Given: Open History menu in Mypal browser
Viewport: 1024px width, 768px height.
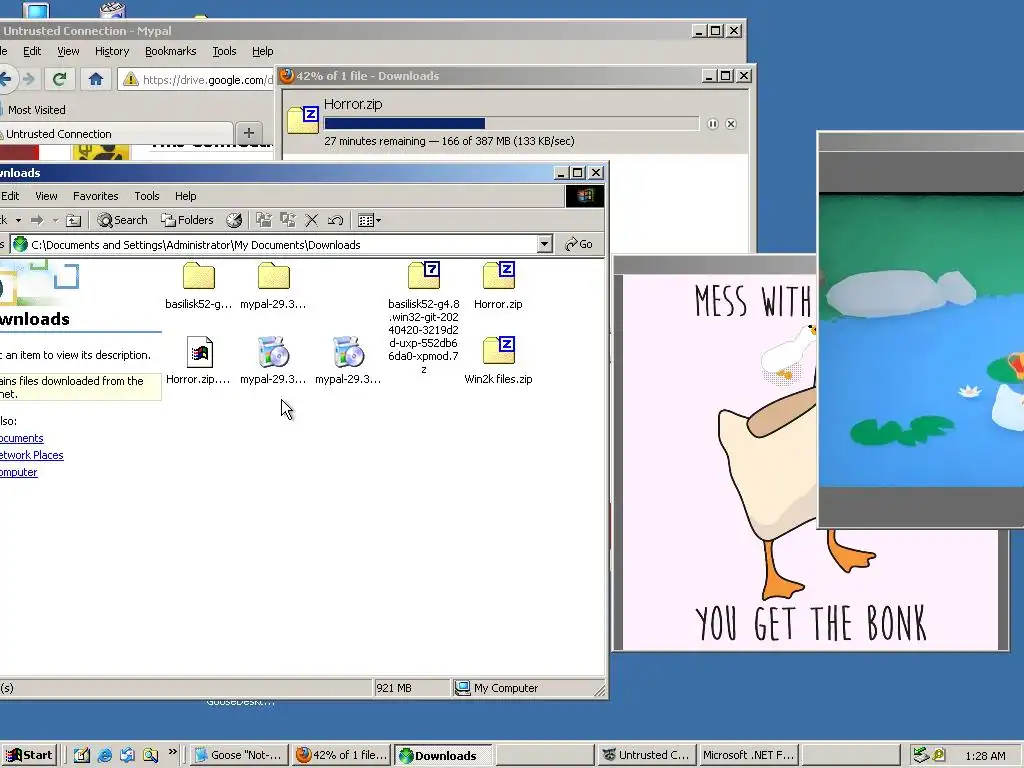Looking at the screenshot, I should [112, 51].
